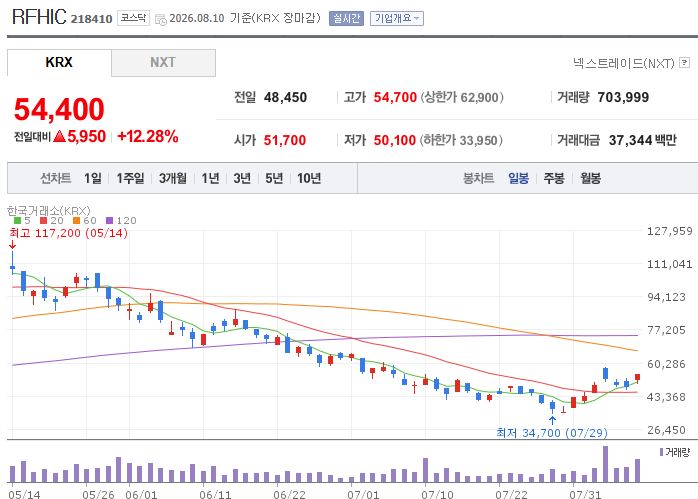This screenshot has height=499, width=698.
Task: Click the RFHIC stock name heading
Action: coord(39,17)
